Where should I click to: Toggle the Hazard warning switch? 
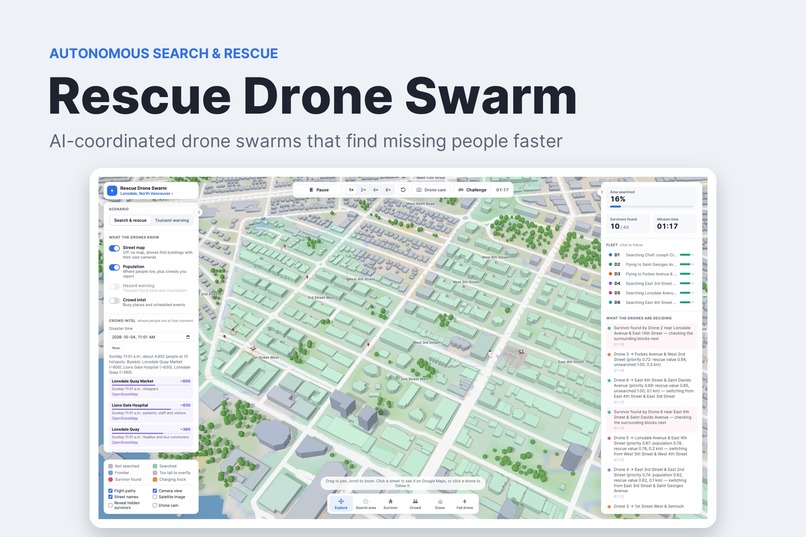[x=114, y=286]
